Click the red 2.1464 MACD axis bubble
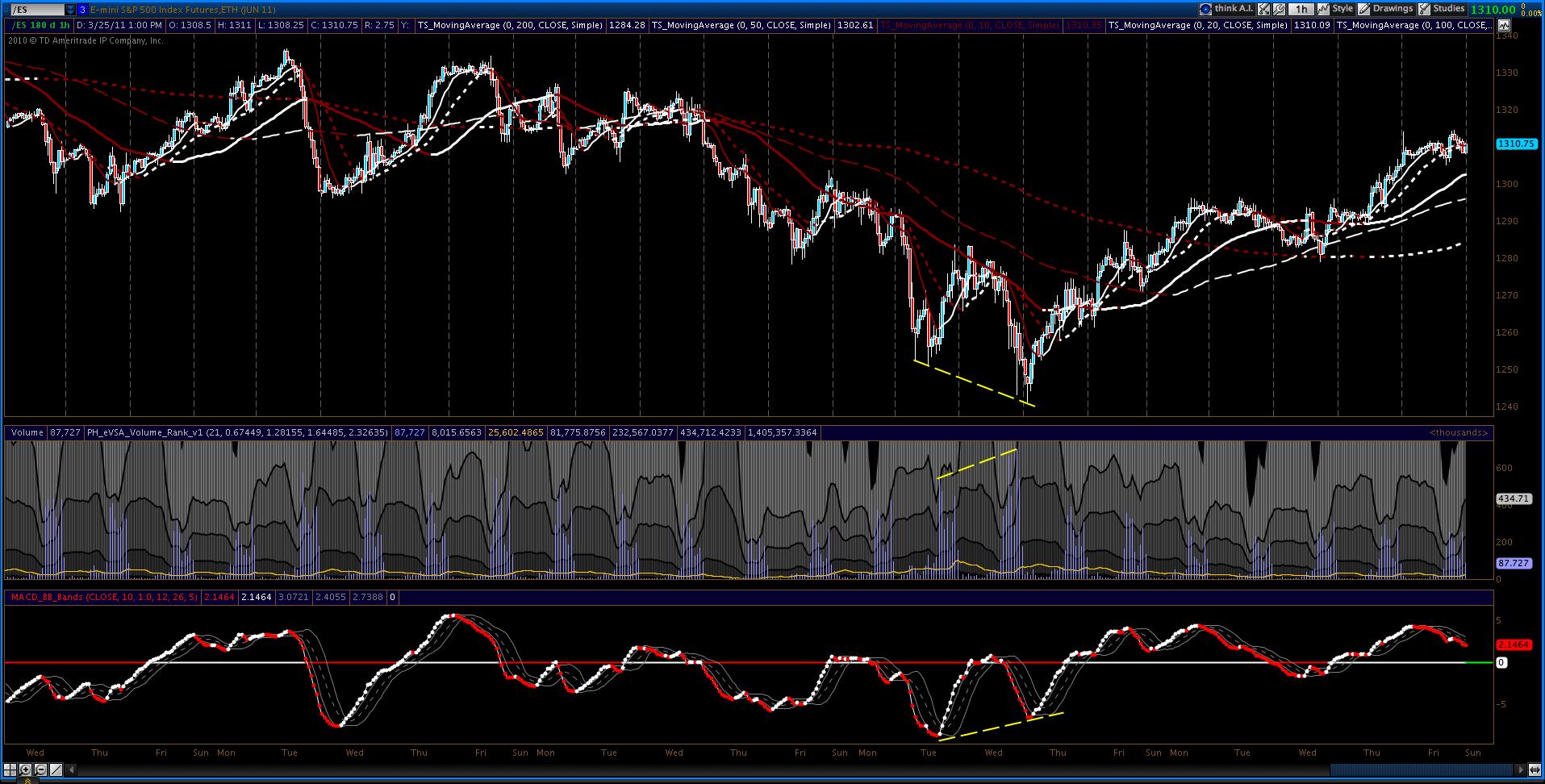Image resolution: width=1545 pixels, height=784 pixels. tap(1514, 644)
